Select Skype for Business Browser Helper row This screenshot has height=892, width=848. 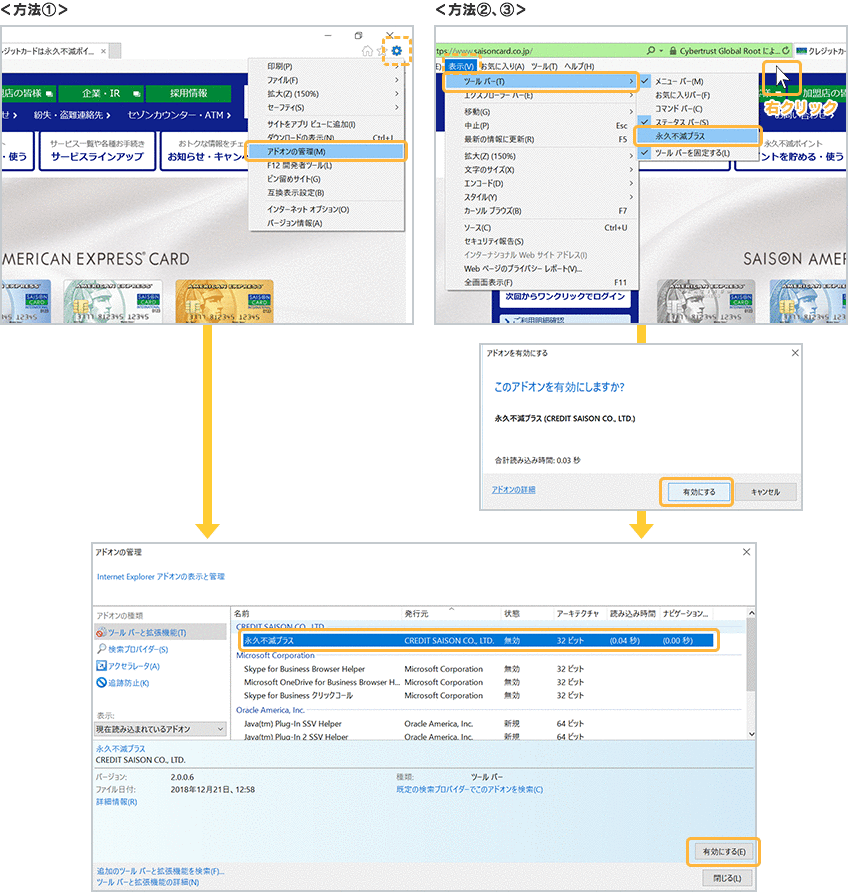click(x=478, y=669)
